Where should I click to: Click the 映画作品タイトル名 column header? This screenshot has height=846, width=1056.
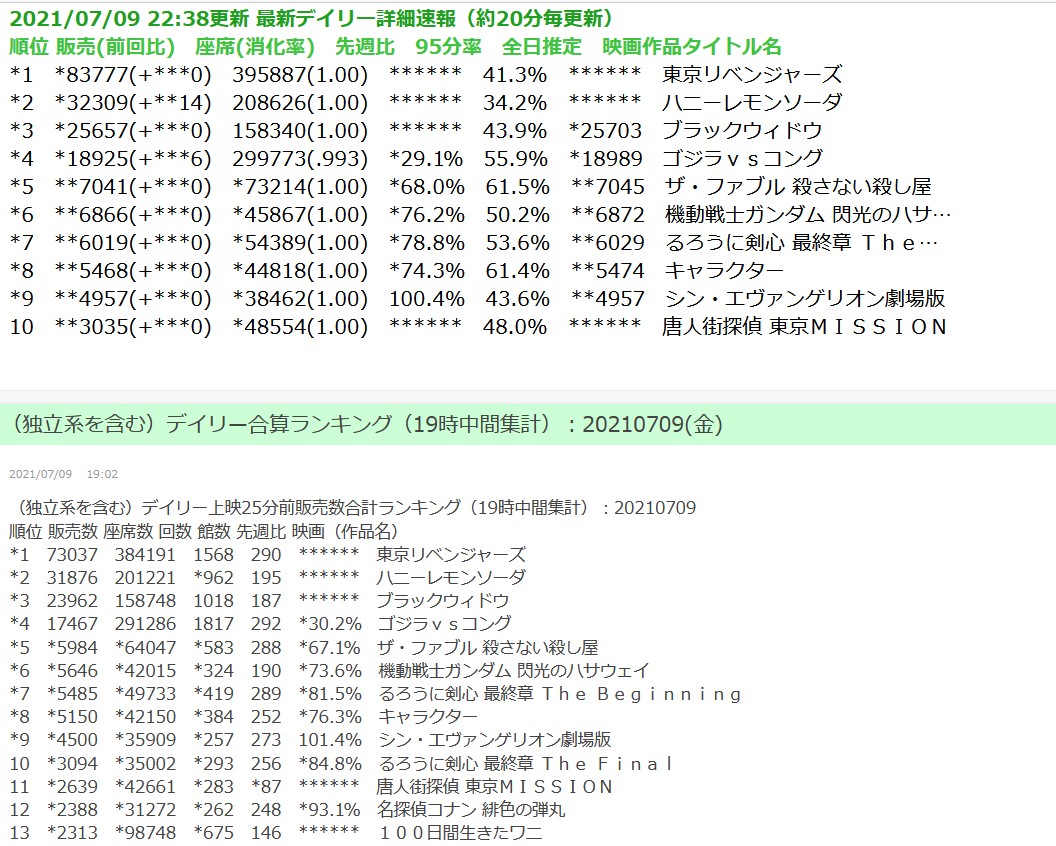[x=692, y=46]
